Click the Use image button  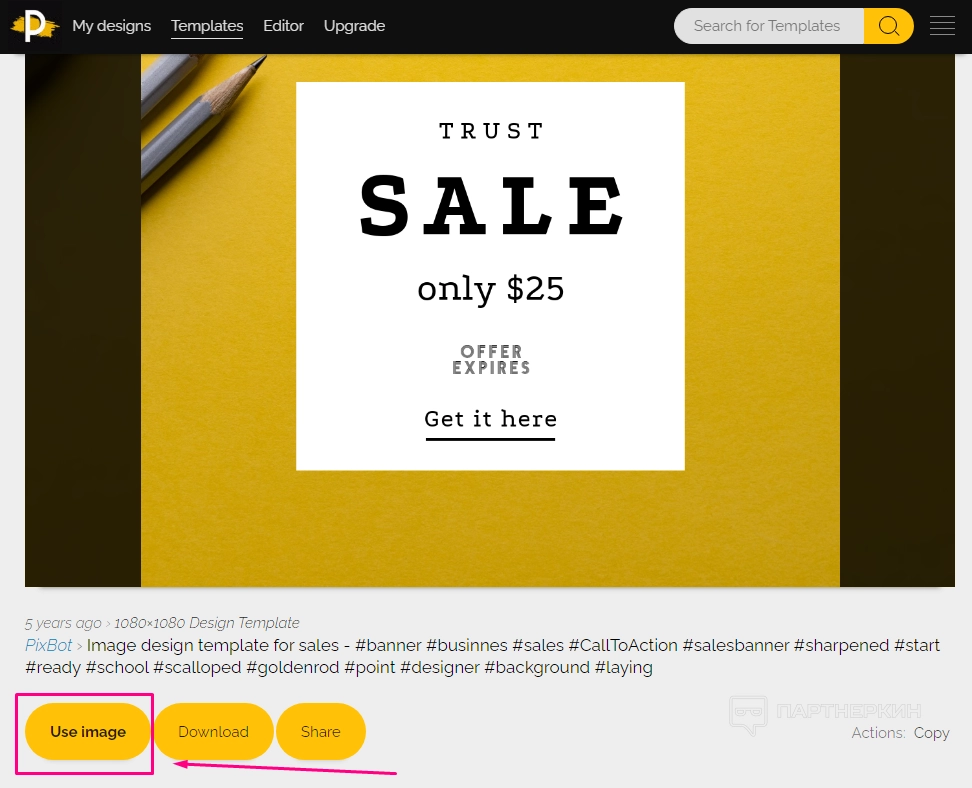pos(88,732)
